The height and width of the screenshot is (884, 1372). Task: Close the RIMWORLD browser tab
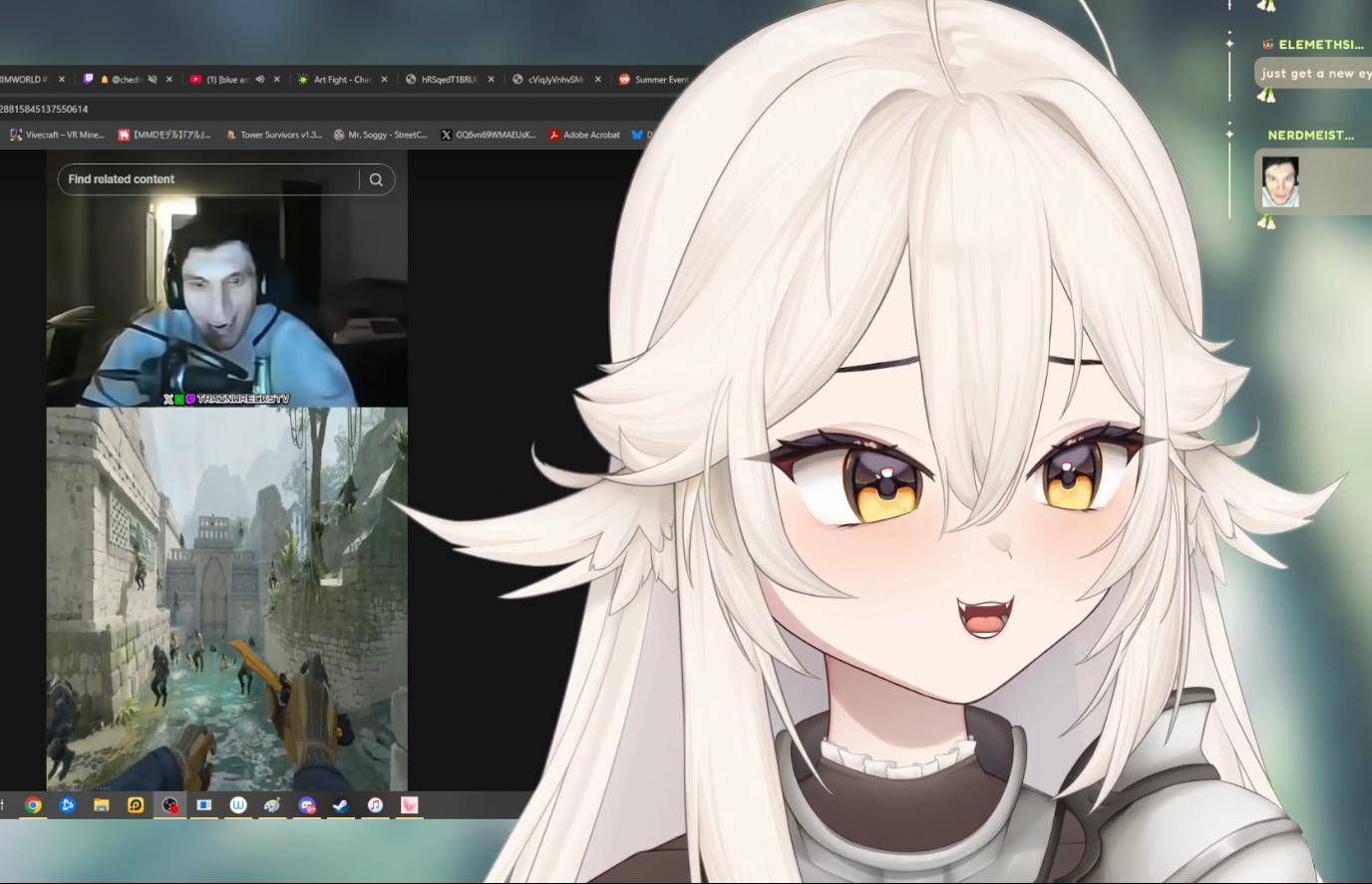62,80
